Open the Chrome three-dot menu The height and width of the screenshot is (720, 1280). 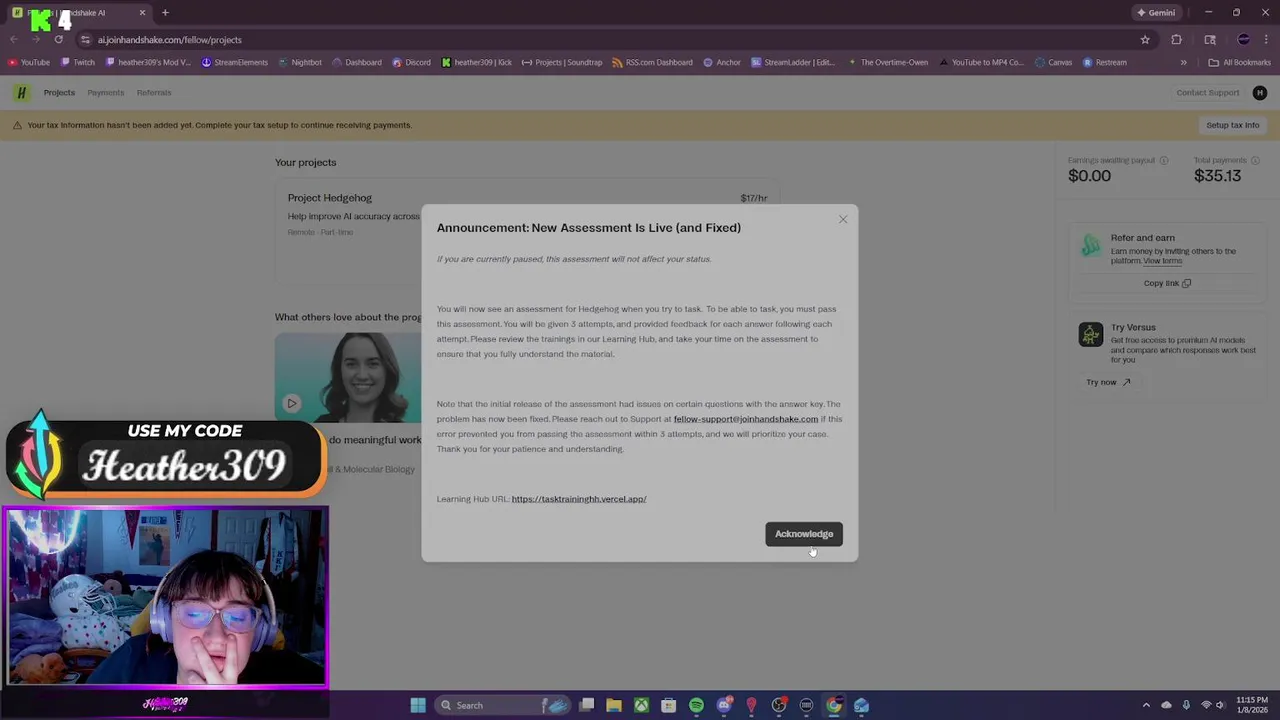[1266, 40]
